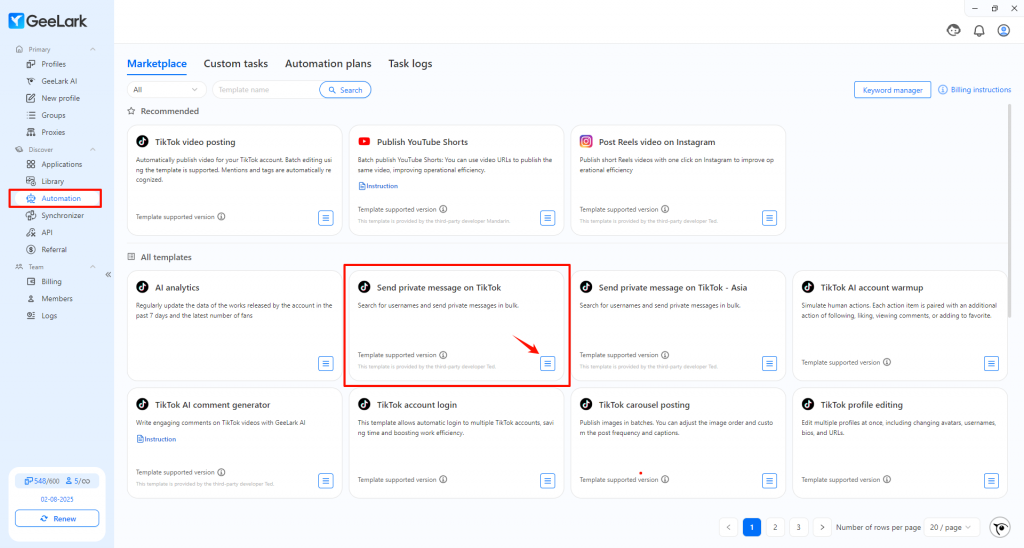
Task: Click the Keyword manager button
Action: [892, 90]
